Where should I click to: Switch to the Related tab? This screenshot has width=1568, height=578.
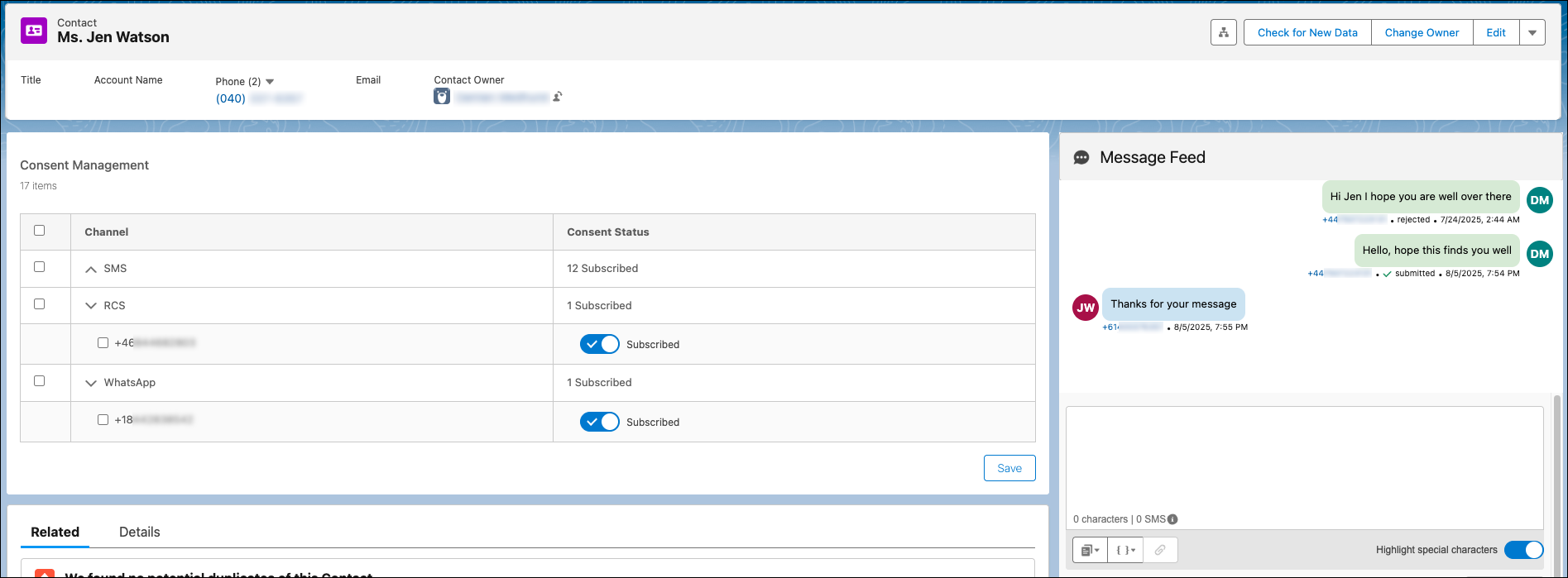pos(55,532)
